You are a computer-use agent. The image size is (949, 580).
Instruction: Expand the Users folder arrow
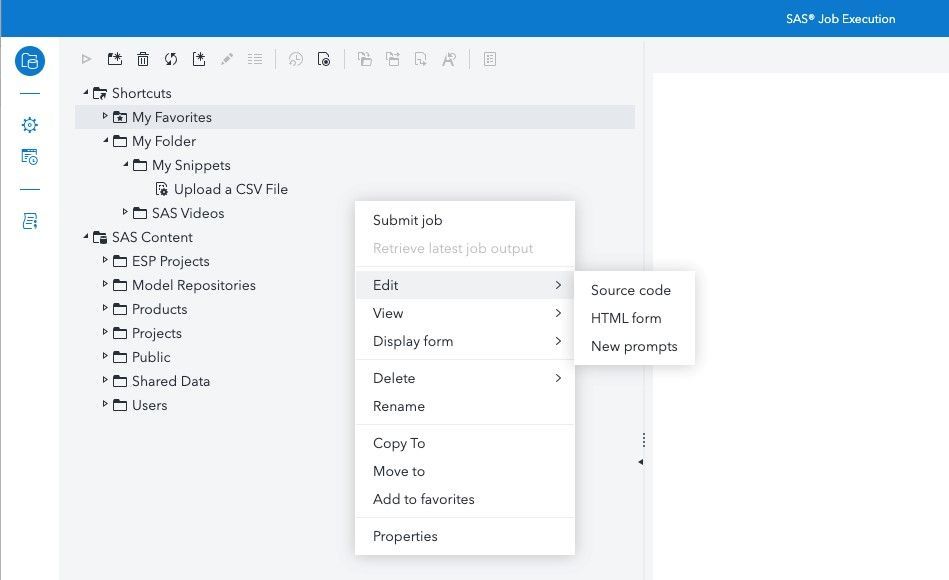[105, 404]
